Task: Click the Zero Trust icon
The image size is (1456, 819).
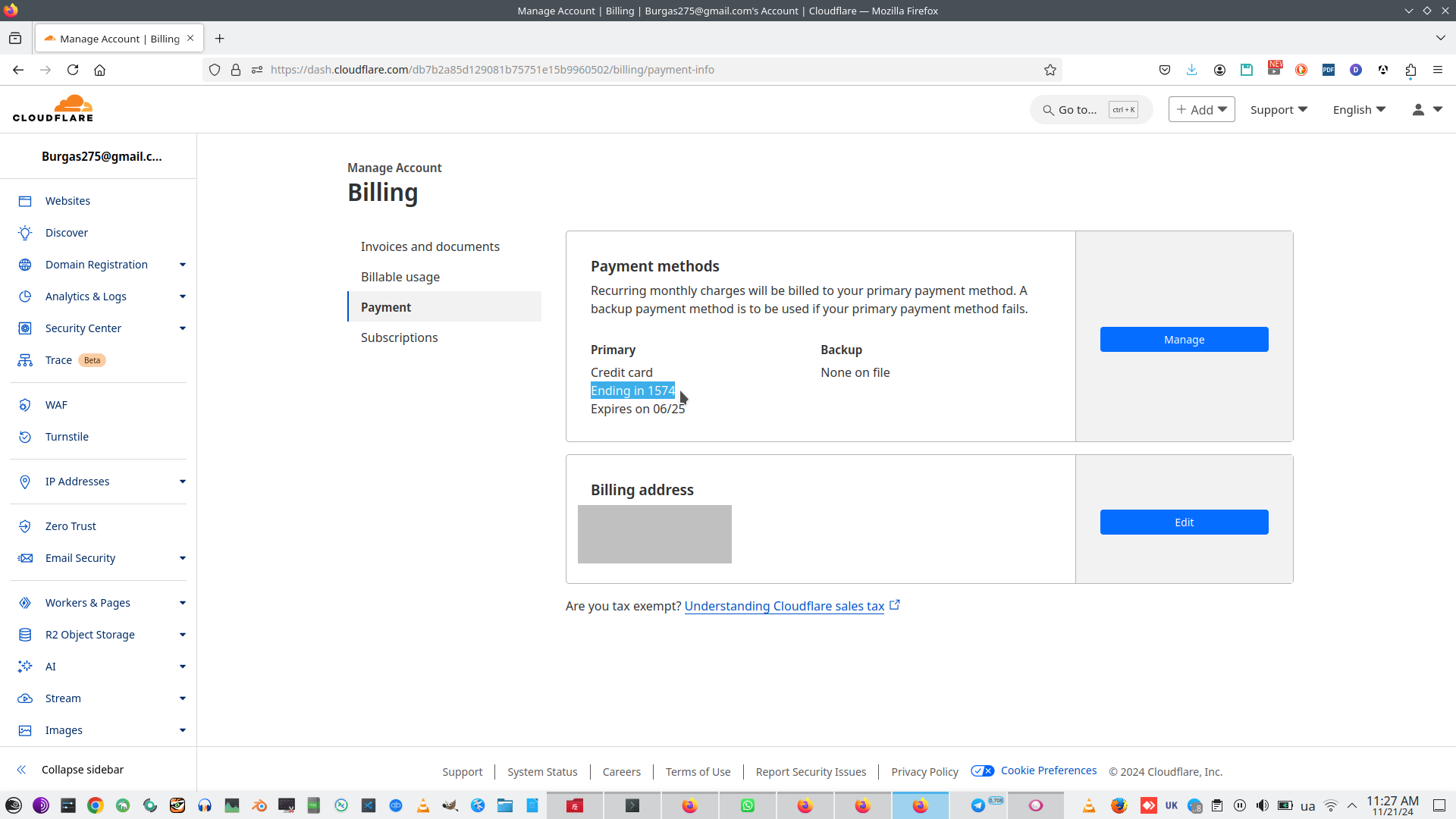Action: click(x=25, y=526)
